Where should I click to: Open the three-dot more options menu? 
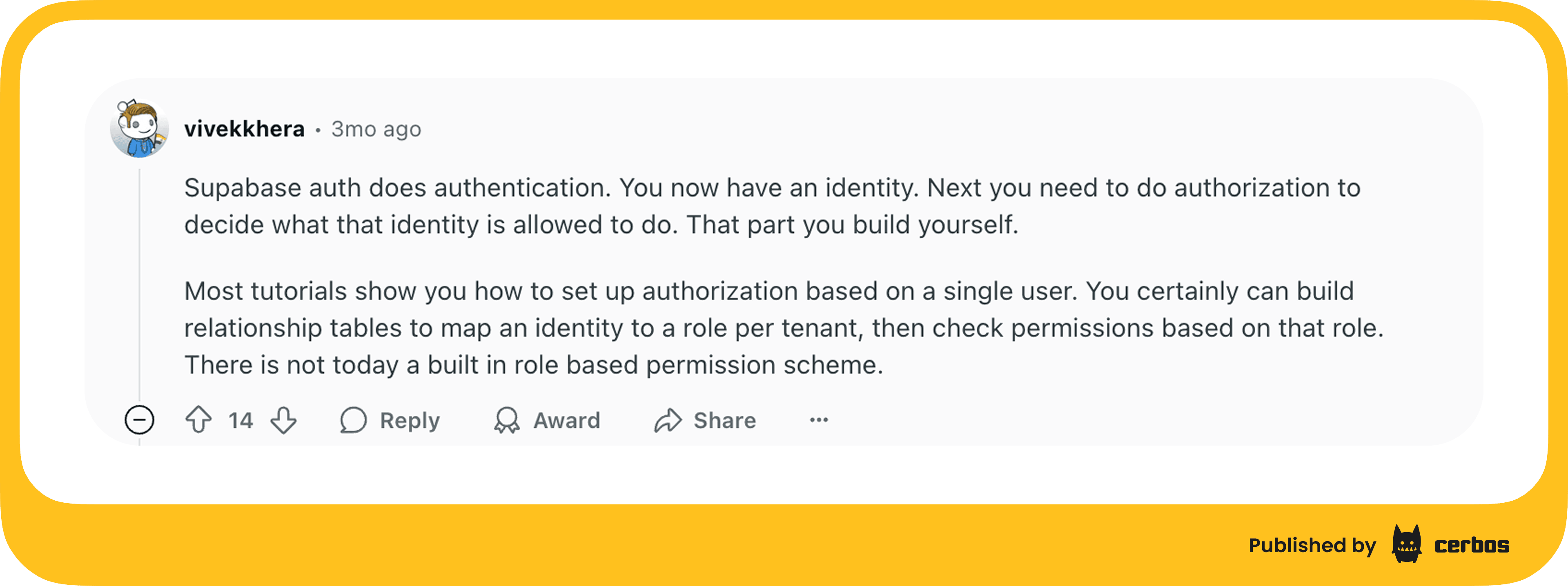(819, 420)
